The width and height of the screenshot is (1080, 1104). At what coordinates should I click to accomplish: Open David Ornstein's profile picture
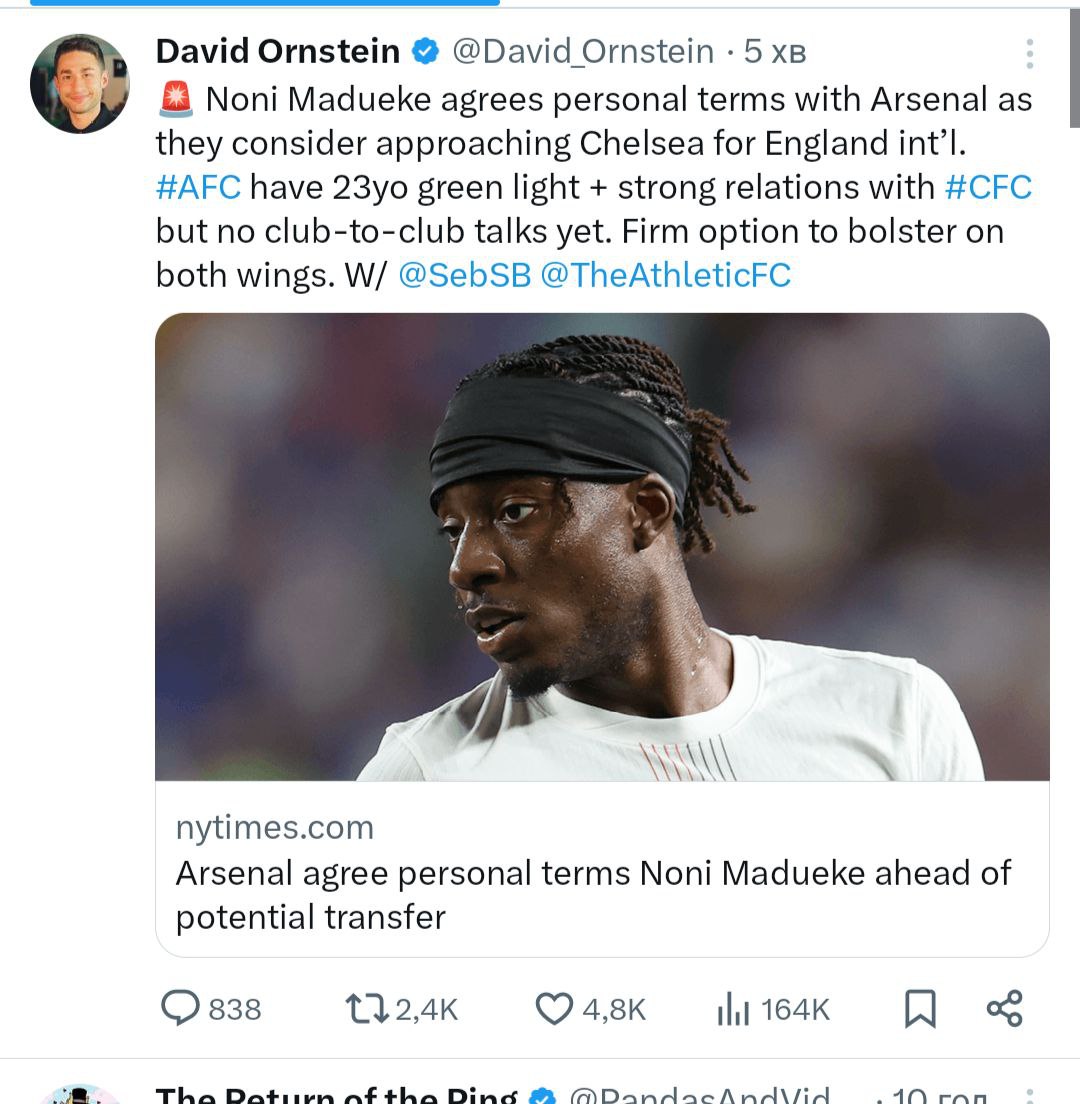(x=80, y=84)
